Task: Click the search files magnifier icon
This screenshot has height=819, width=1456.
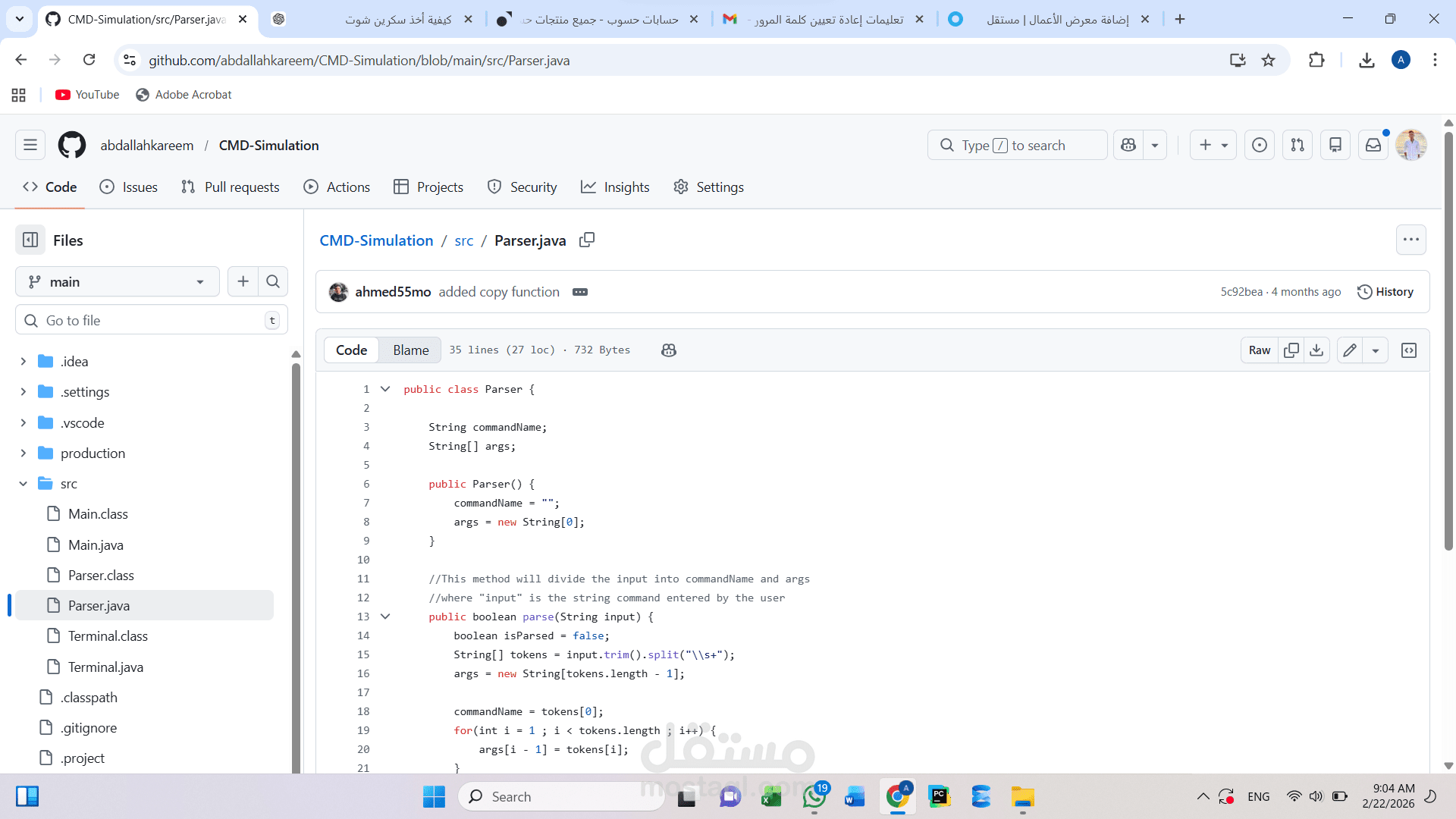Action: click(x=273, y=282)
